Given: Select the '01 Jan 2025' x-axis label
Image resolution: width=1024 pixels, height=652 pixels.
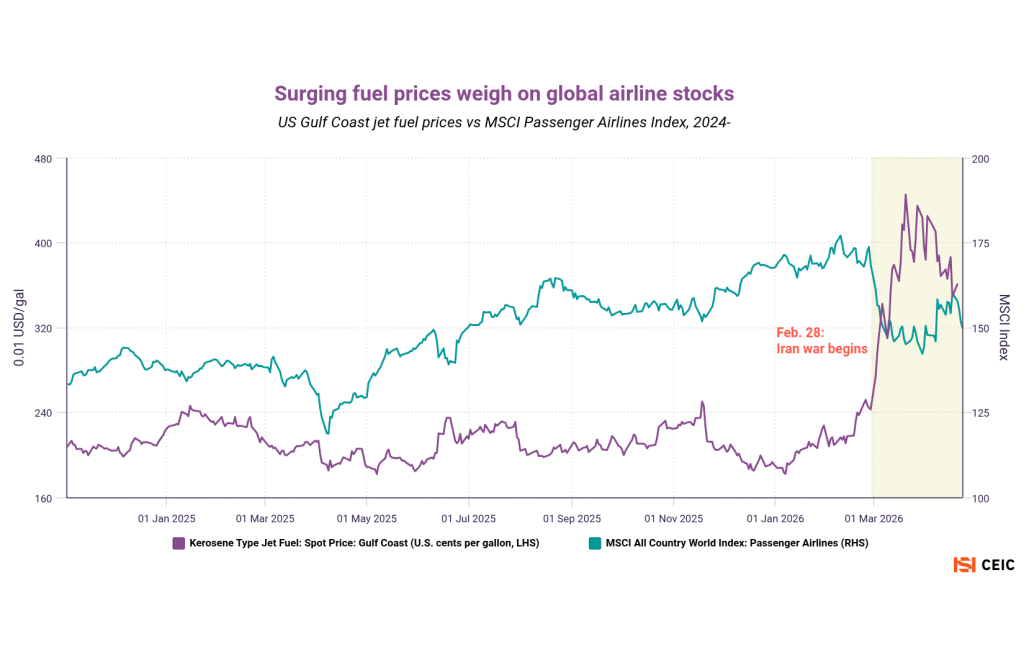Looking at the screenshot, I should pos(166,518).
